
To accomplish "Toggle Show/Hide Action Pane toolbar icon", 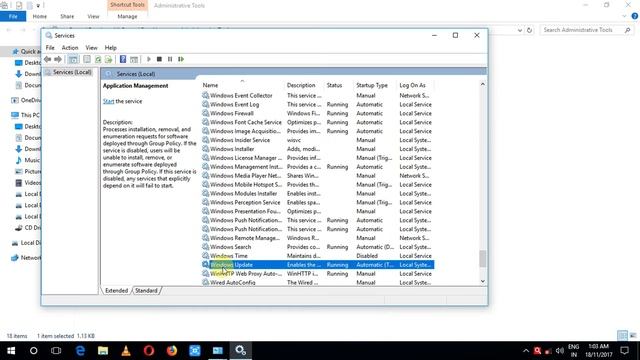I will click(x=134, y=59).
